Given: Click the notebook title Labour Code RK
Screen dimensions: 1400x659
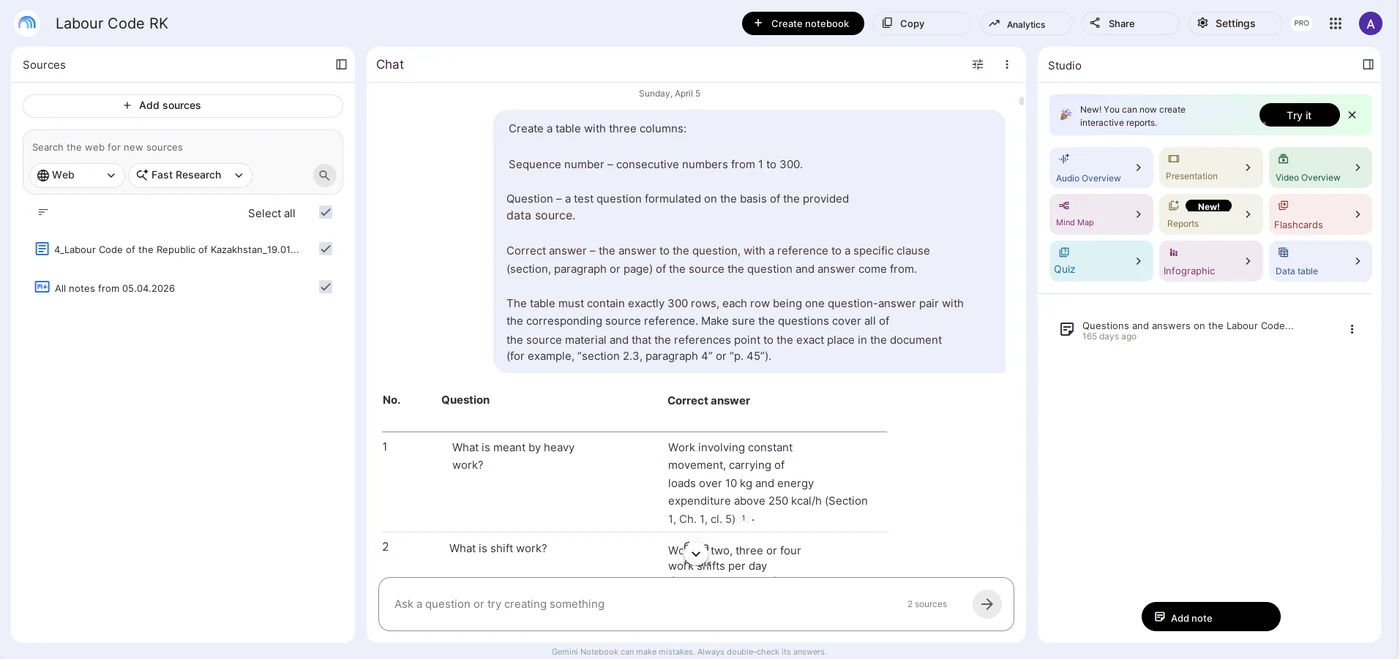Looking at the screenshot, I should [x=112, y=23].
